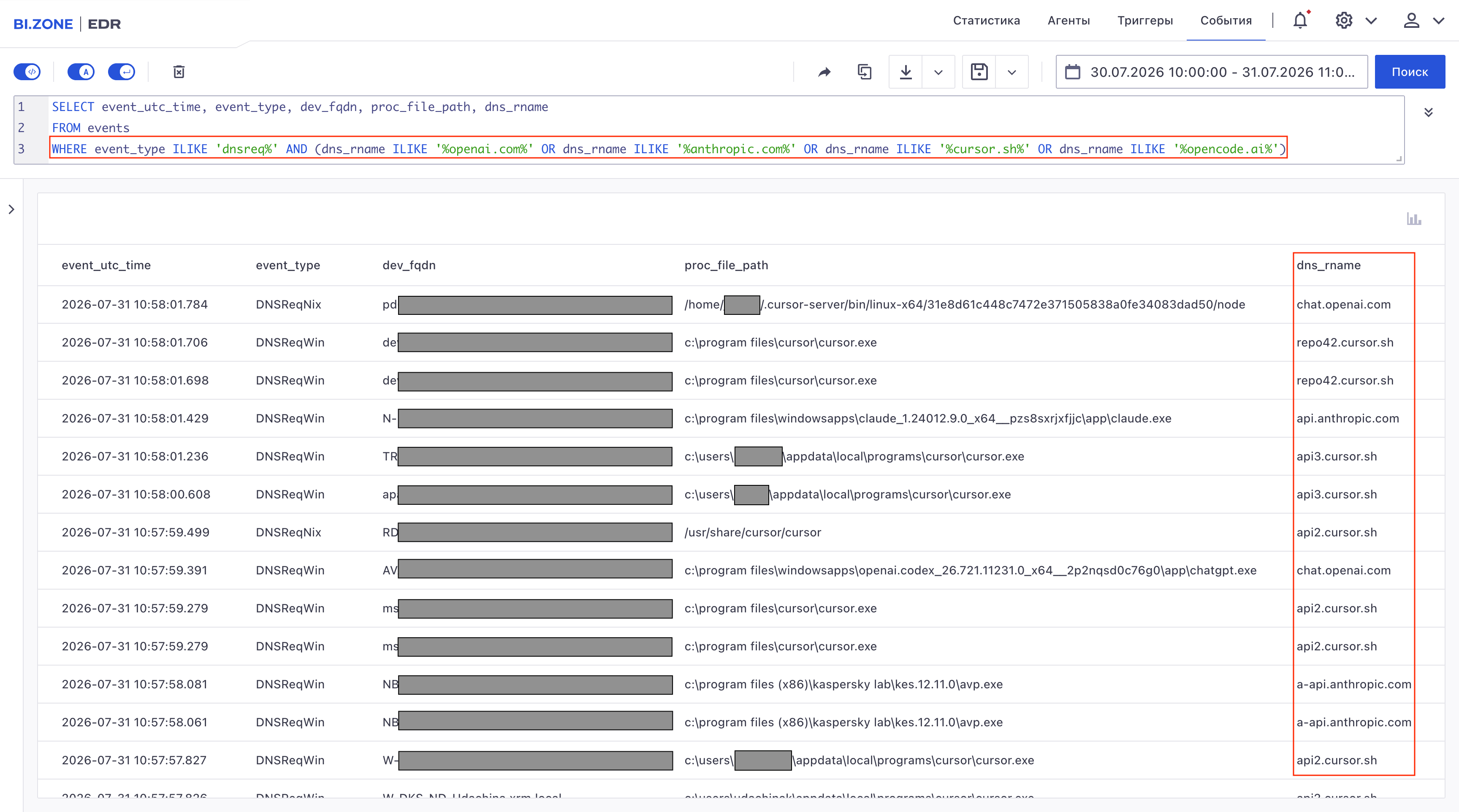Select the api.anthropic.com DNS name
Viewport: 1459px width, 812px height.
click(1348, 419)
